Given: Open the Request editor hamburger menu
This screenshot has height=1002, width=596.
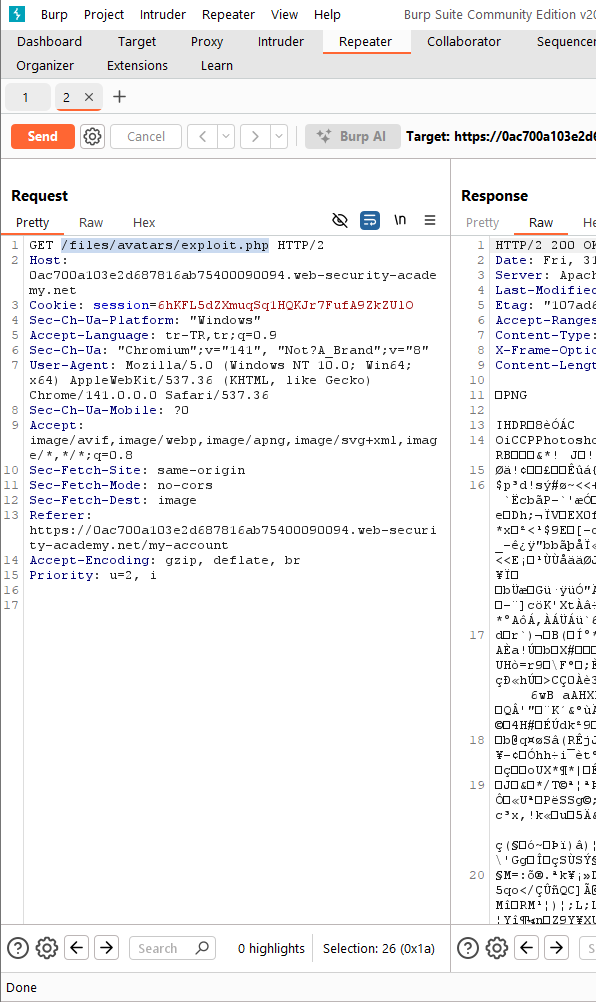Looking at the screenshot, I should (430, 220).
